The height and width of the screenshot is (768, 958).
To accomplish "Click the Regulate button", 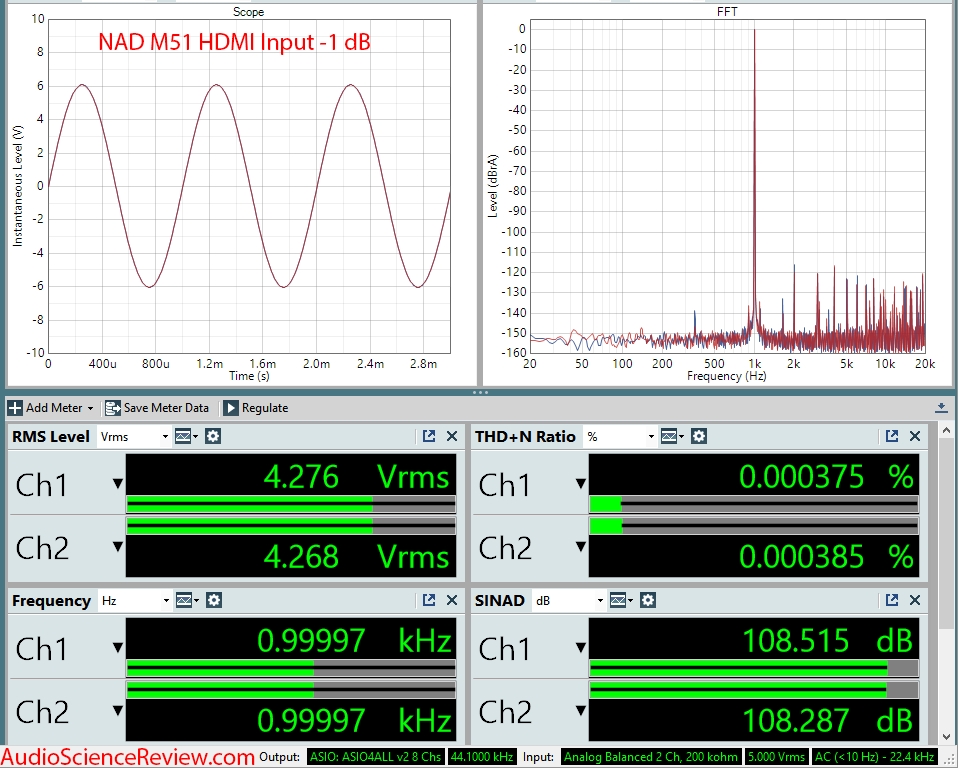I will 256,408.
